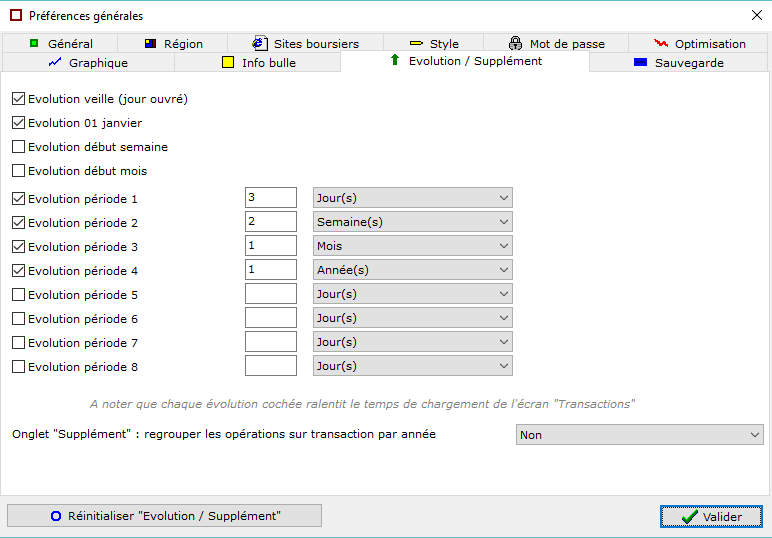772x538 pixels.
Task: Open période 8 unit dropdown
Action: coord(413,366)
